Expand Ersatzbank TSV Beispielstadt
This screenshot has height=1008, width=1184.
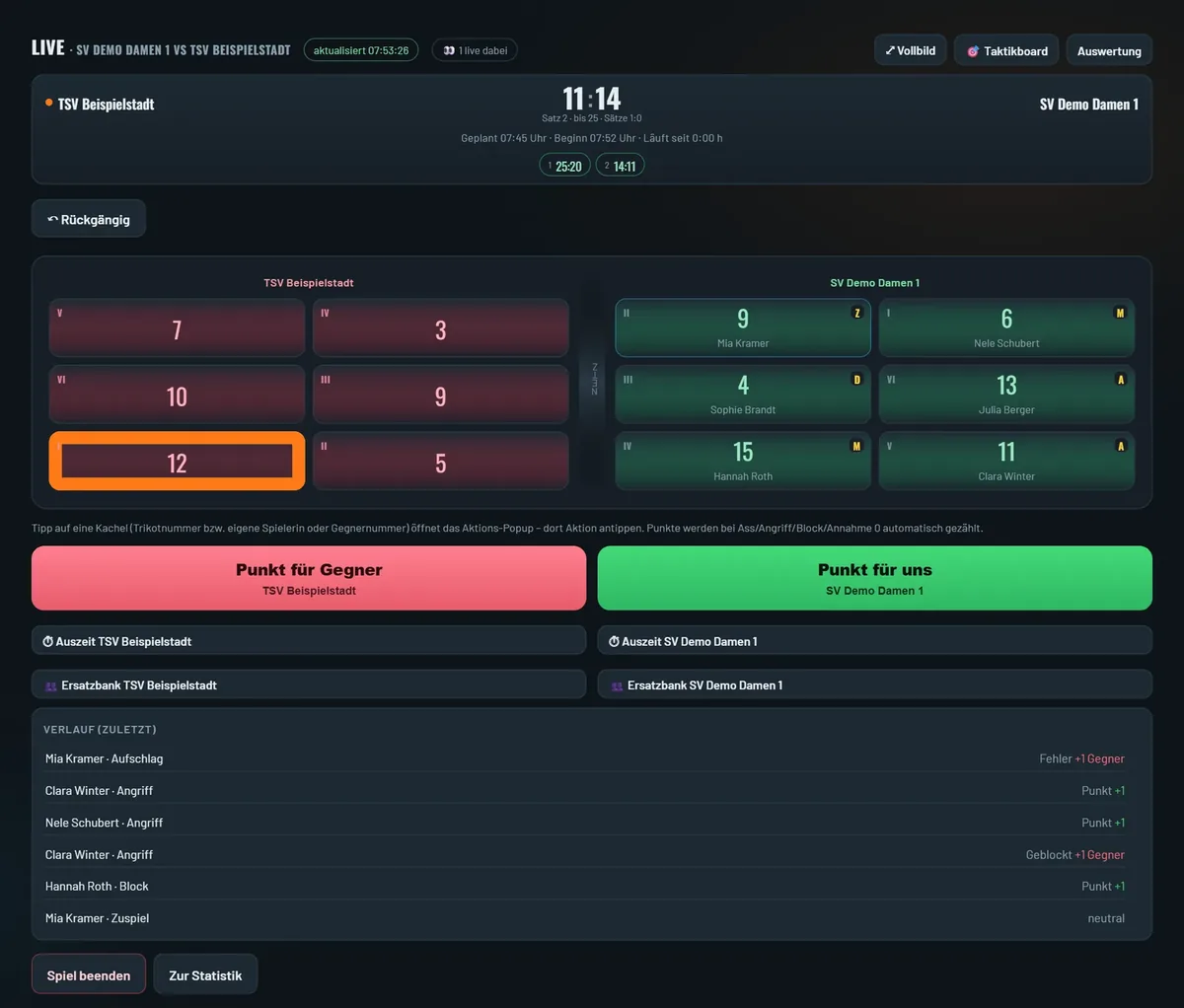click(x=309, y=684)
